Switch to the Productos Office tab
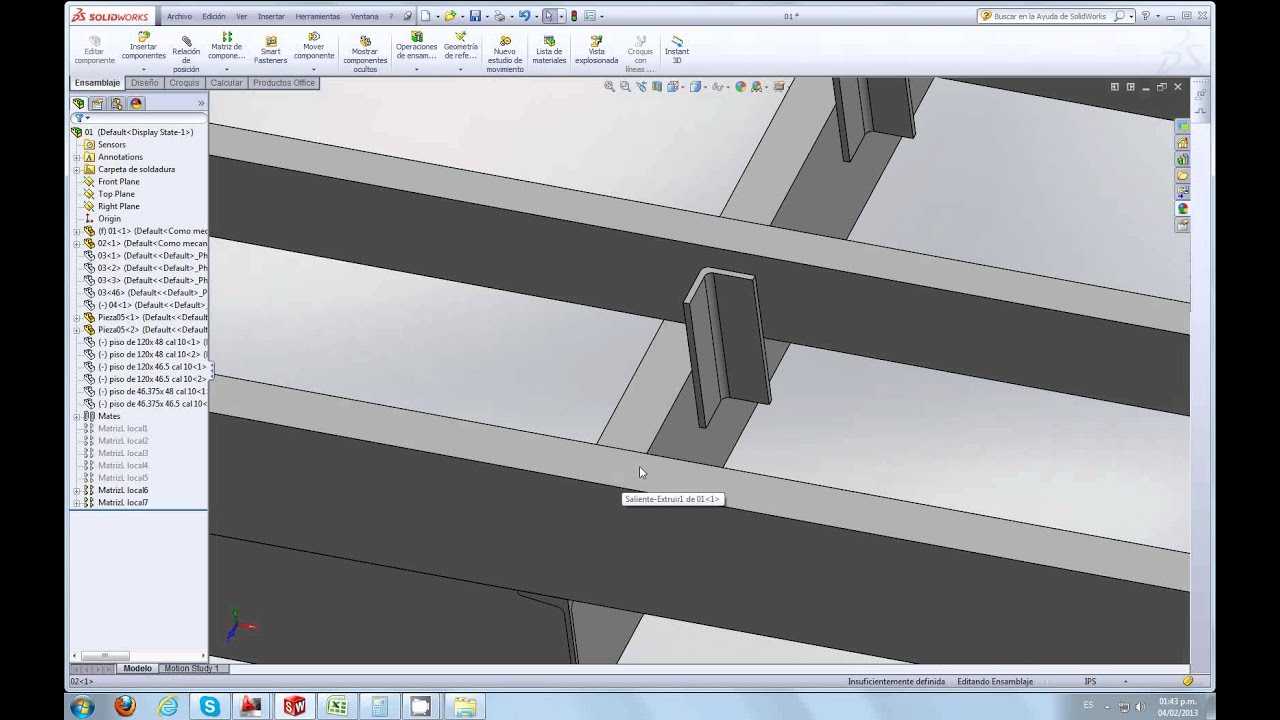 (x=284, y=83)
